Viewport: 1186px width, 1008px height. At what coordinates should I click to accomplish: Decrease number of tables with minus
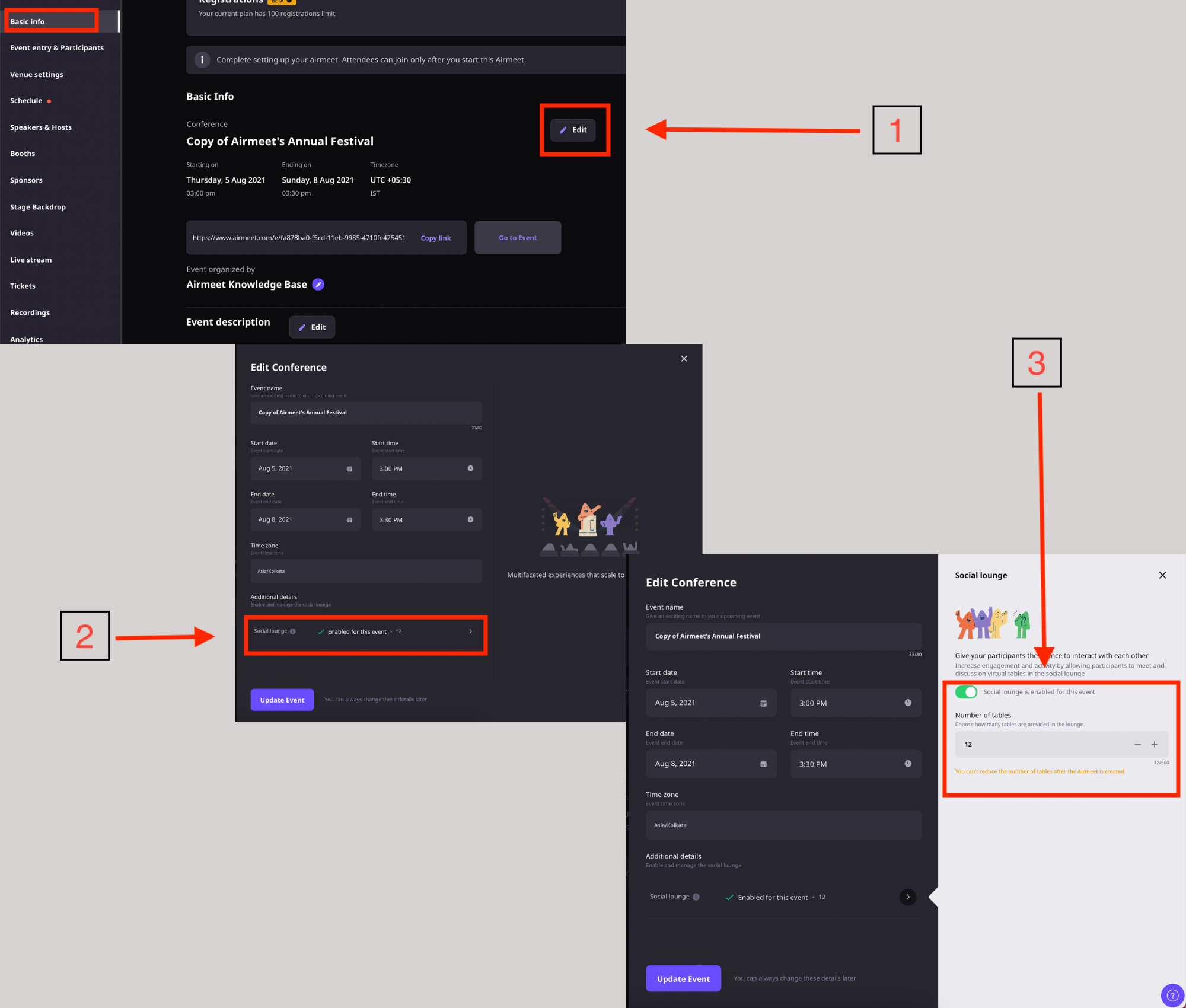(1137, 745)
